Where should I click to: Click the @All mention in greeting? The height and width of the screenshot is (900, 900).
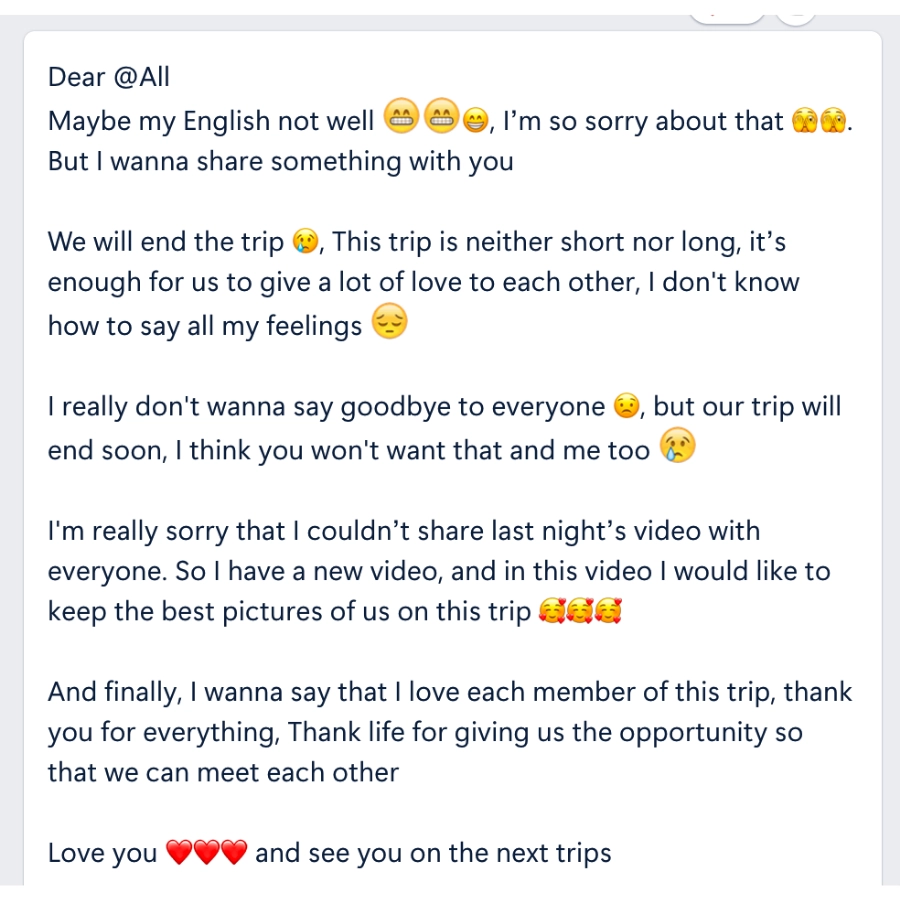point(141,77)
